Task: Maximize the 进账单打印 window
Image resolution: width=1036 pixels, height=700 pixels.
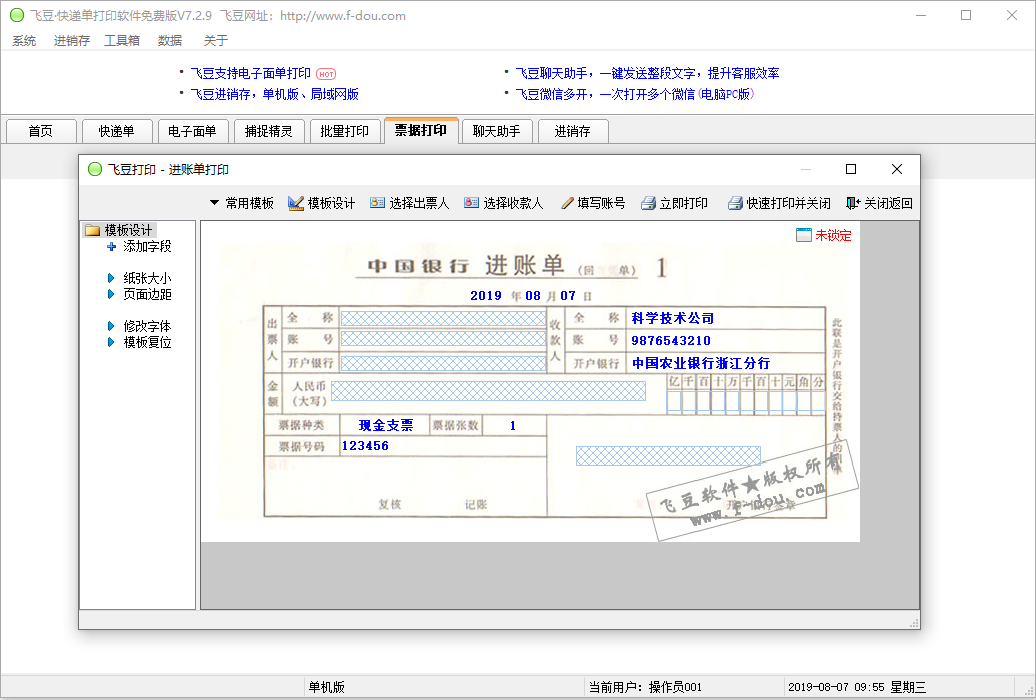Action: tap(851, 169)
